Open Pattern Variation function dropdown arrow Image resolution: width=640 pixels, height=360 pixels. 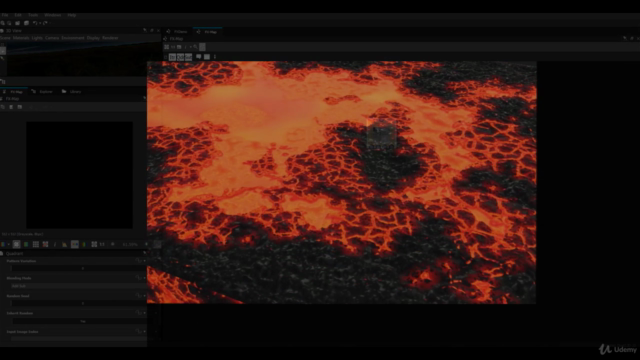[x=144, y=261]
